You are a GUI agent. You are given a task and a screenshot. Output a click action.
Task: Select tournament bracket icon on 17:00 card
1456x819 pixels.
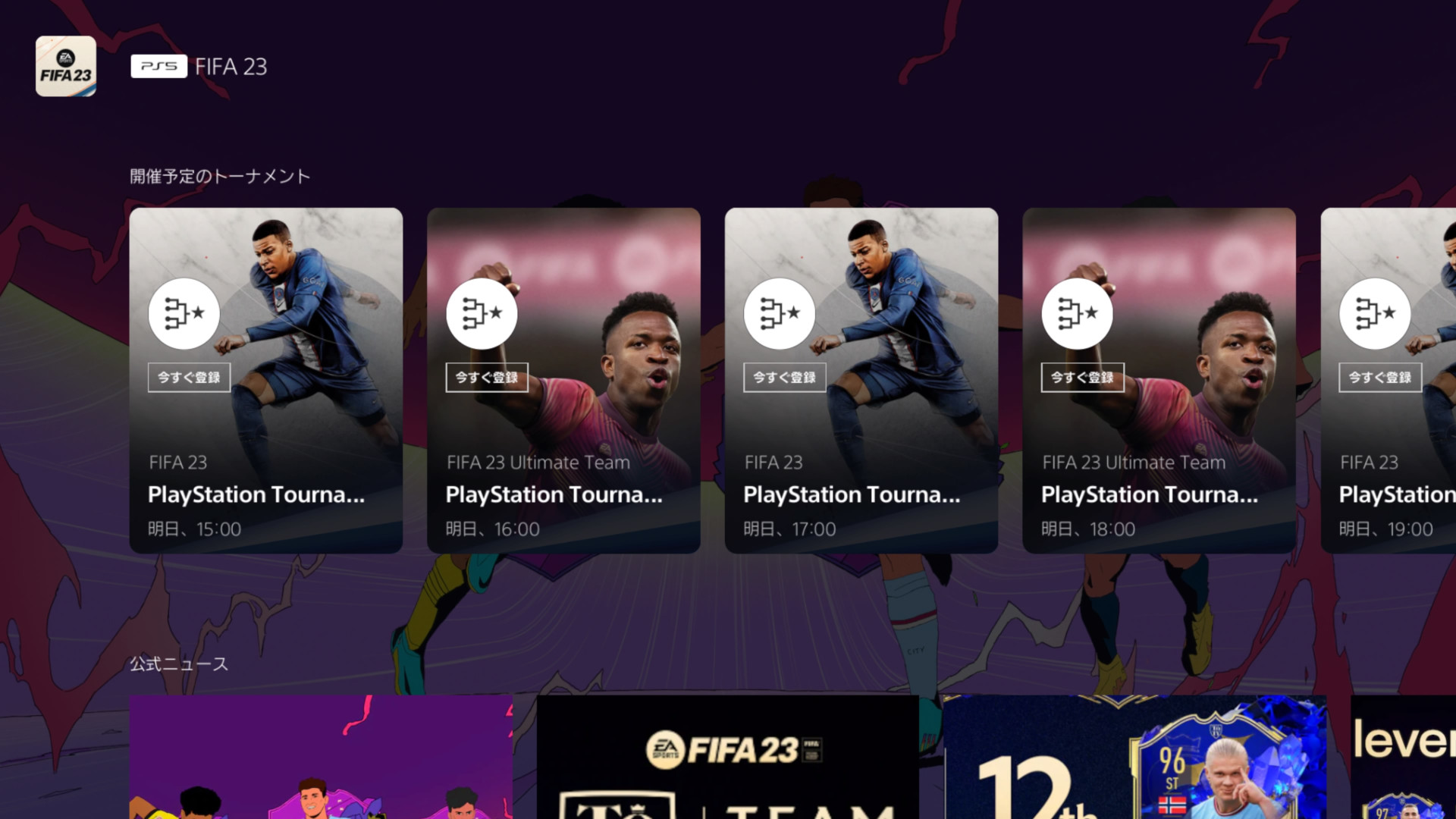[x=780, y=313]
